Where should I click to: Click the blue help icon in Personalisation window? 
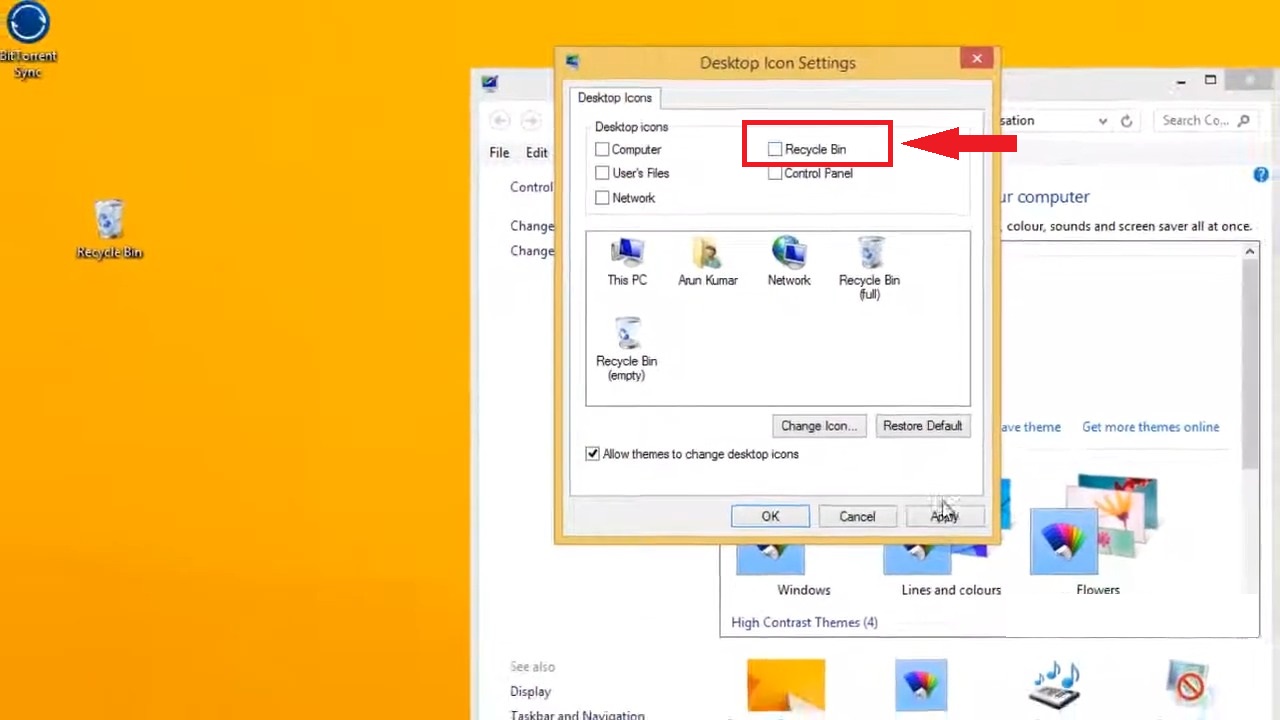(x=1261, y=175)
